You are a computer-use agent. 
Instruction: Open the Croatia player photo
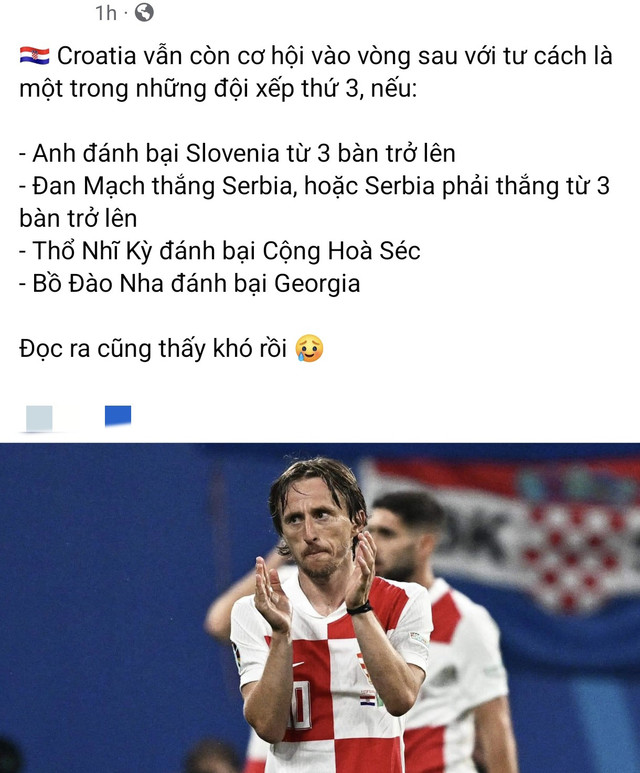click(320, 608)
